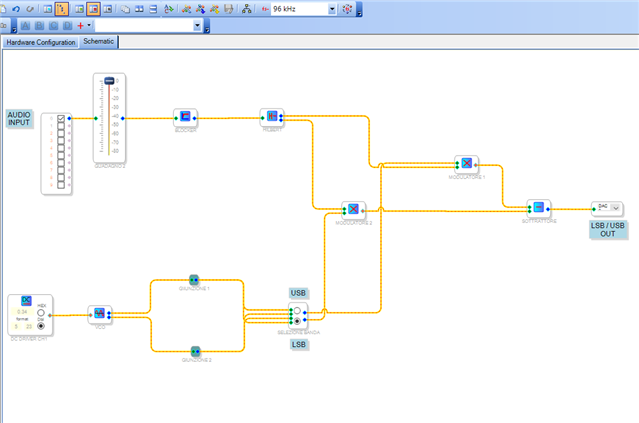Click the LSB label below band selector
639x423 pixels.
(299, 344)
